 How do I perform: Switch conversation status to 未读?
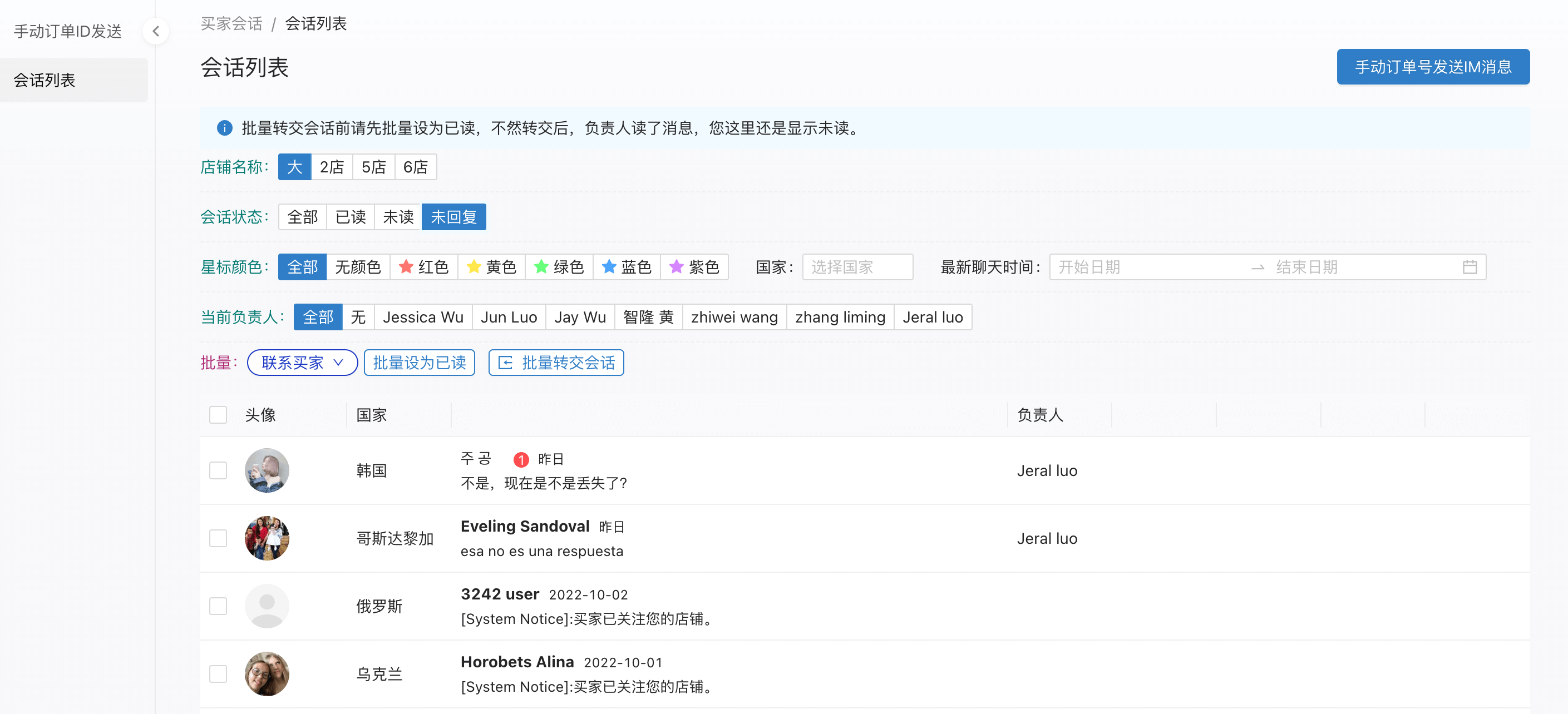pos(398,217)
